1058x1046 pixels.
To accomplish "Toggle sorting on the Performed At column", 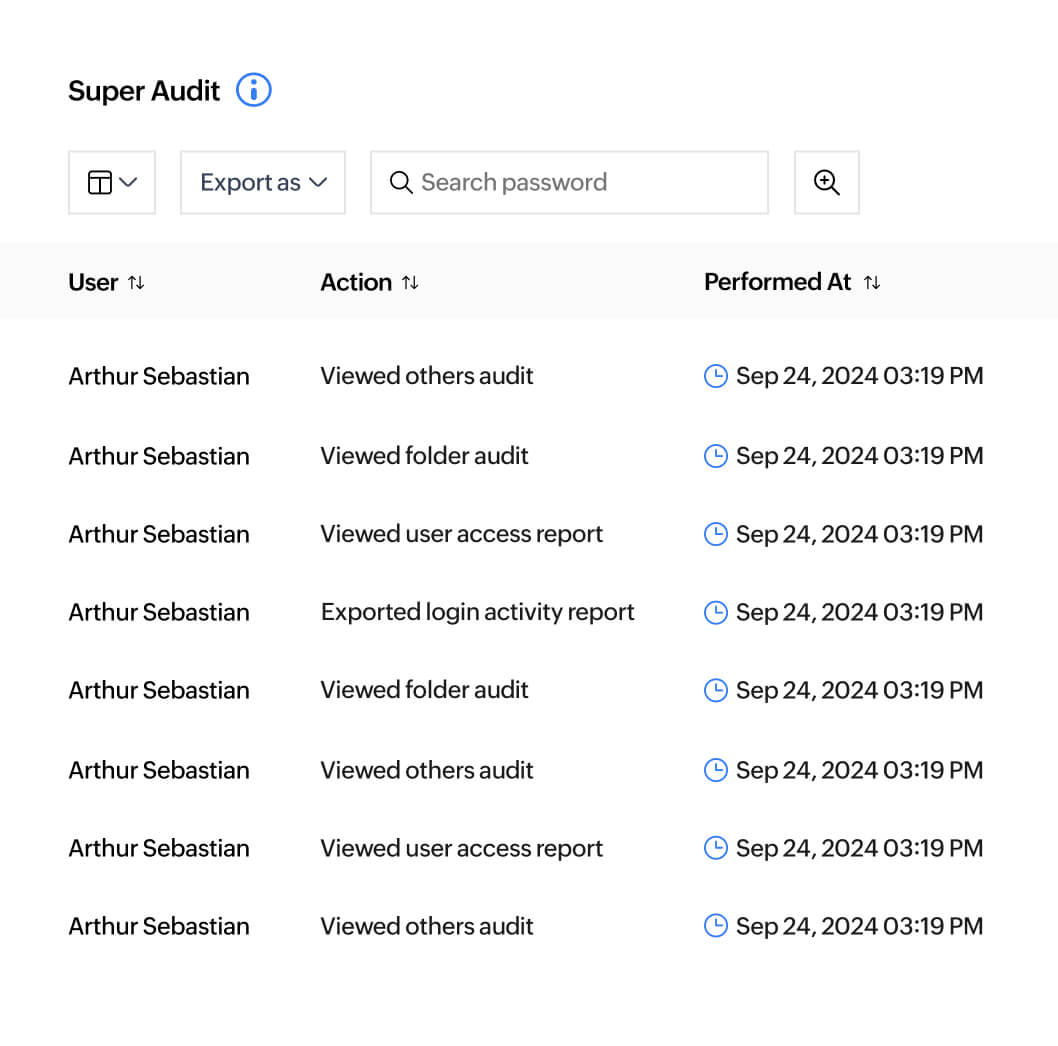I will coord(872,282).
